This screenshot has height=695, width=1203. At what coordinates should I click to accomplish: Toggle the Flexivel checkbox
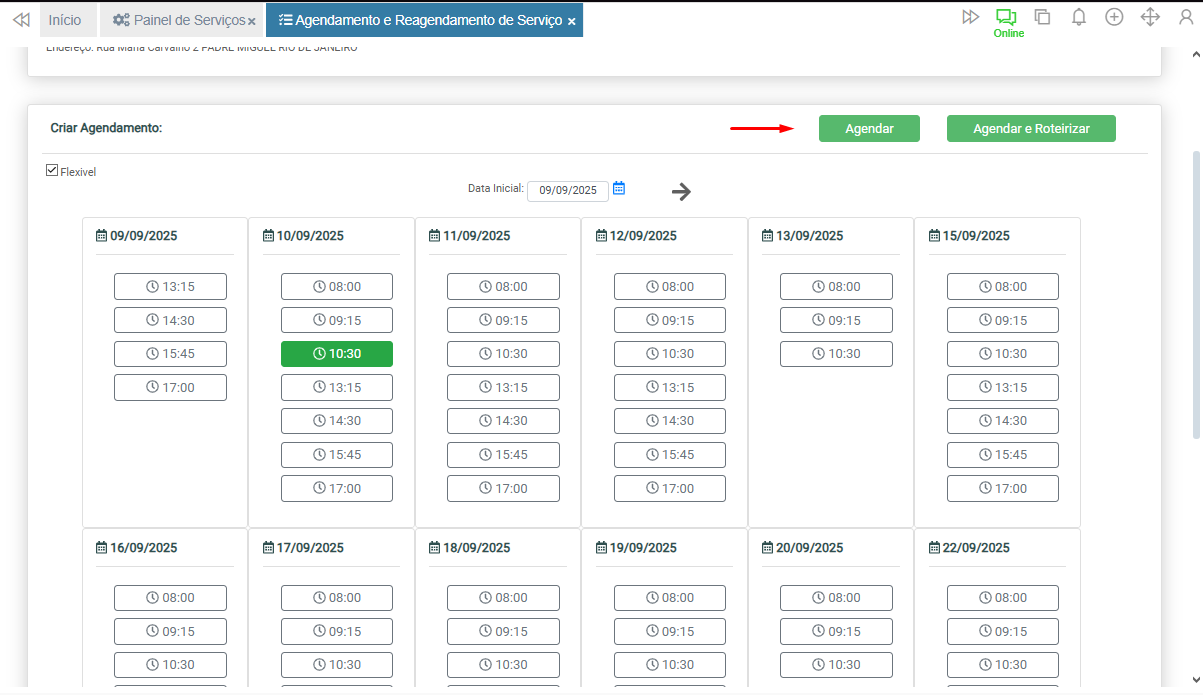[x=52, y=171]
